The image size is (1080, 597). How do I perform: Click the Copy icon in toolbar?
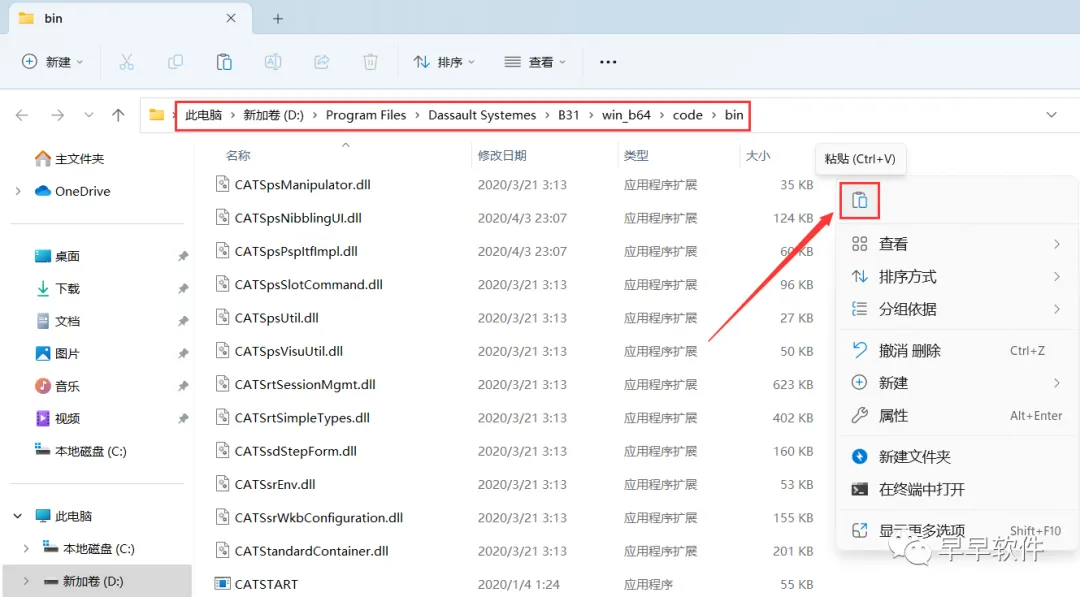[176, 62]
